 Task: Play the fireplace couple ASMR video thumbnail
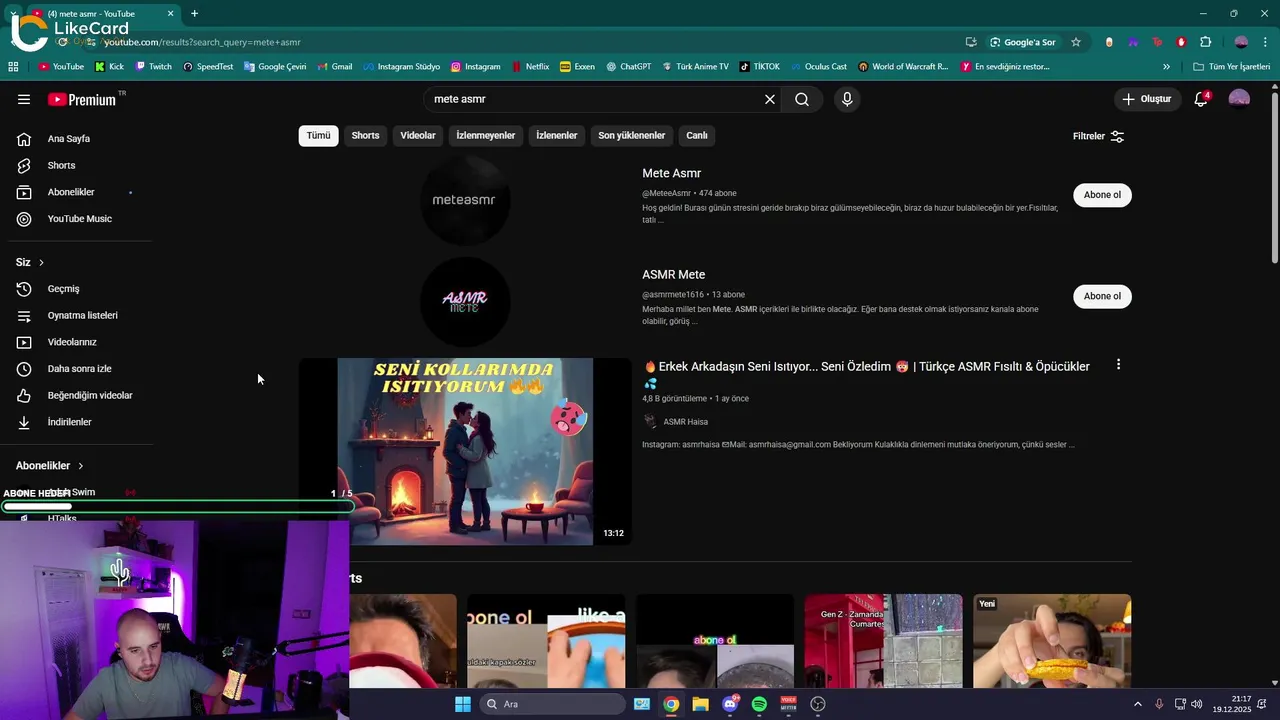click(x=465, y=451)
